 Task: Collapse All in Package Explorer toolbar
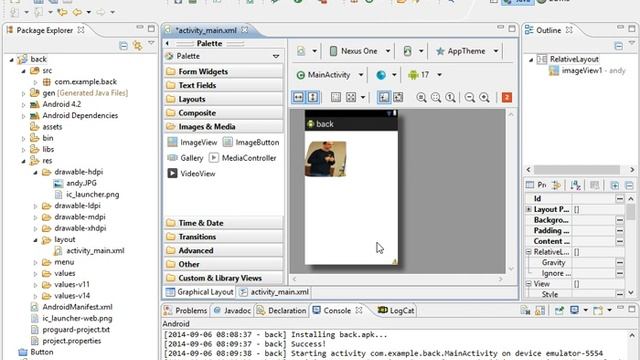pos(123,45)
